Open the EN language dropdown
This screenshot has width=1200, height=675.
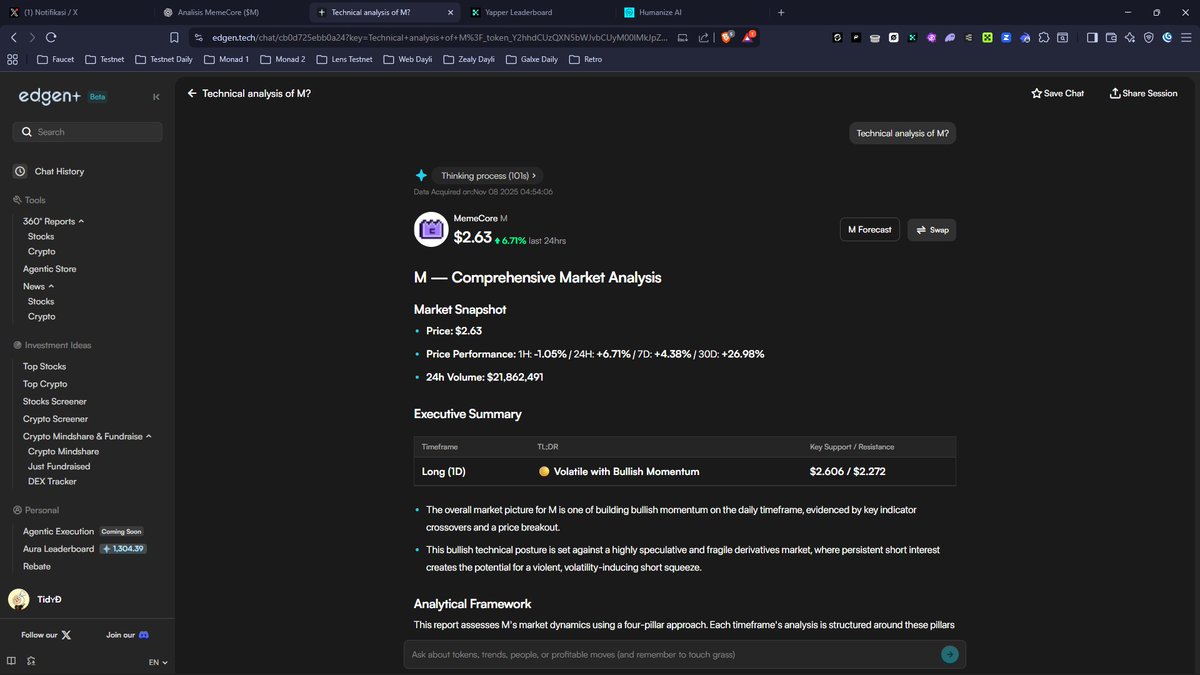158,662
